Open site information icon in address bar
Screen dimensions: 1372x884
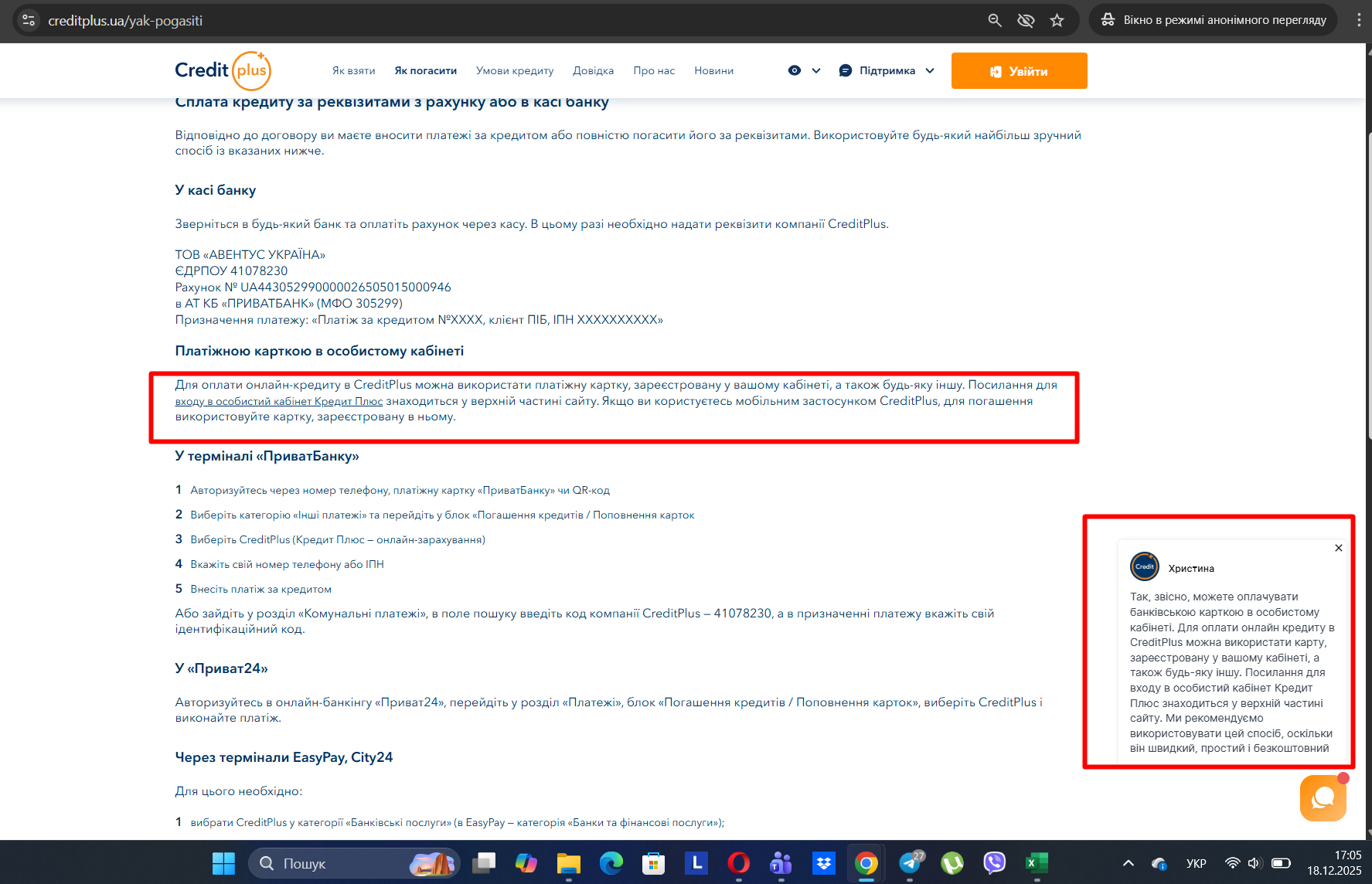(29, 20)
